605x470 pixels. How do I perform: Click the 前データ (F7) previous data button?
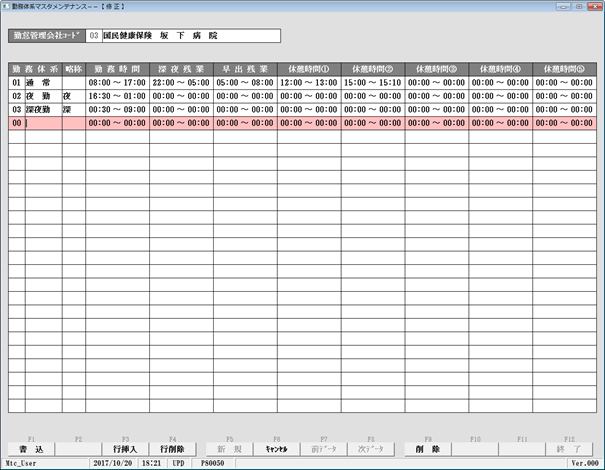click(324, 449)
